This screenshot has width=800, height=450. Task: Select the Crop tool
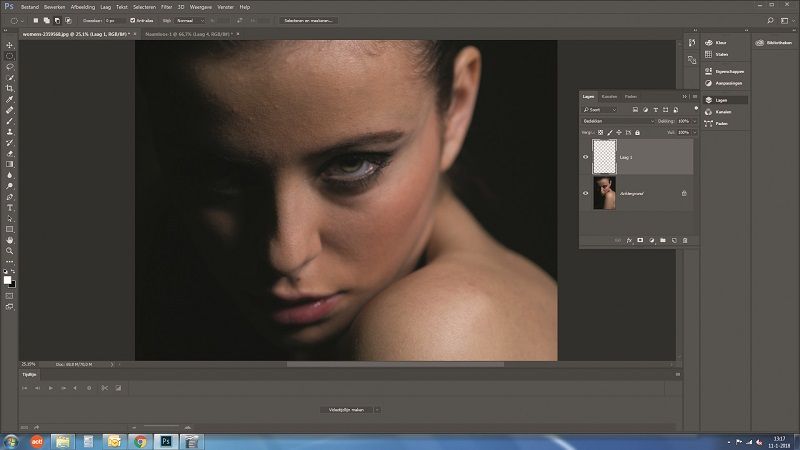tap(10, 88)
